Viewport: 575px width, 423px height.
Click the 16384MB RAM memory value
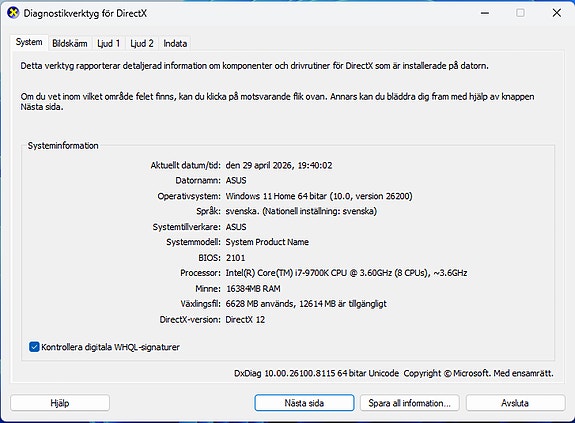pos(253,288)
